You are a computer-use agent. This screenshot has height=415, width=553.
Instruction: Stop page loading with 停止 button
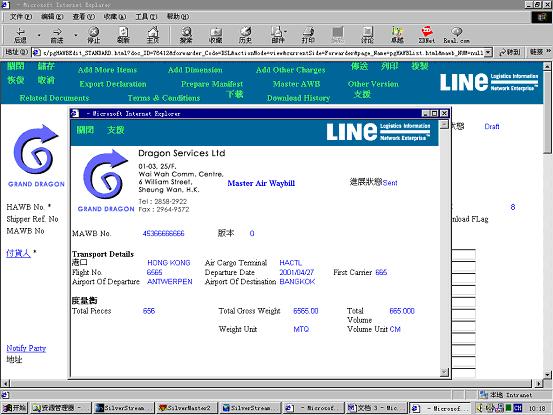pos(94,35)
